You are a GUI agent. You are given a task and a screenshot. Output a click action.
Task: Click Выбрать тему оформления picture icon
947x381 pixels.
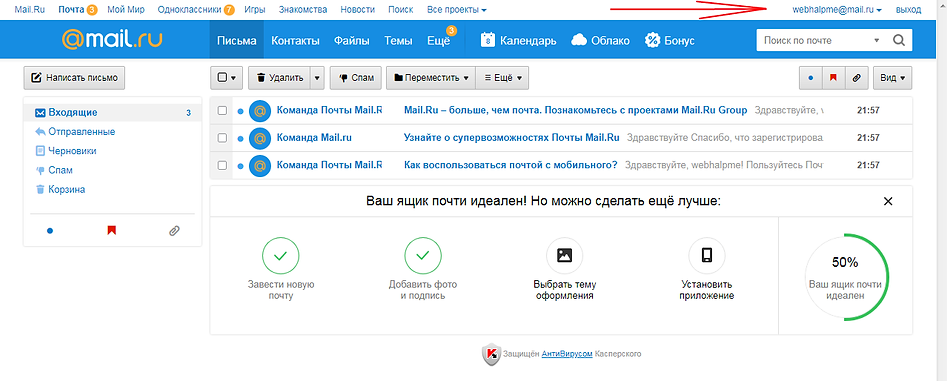tap(564, 255)
